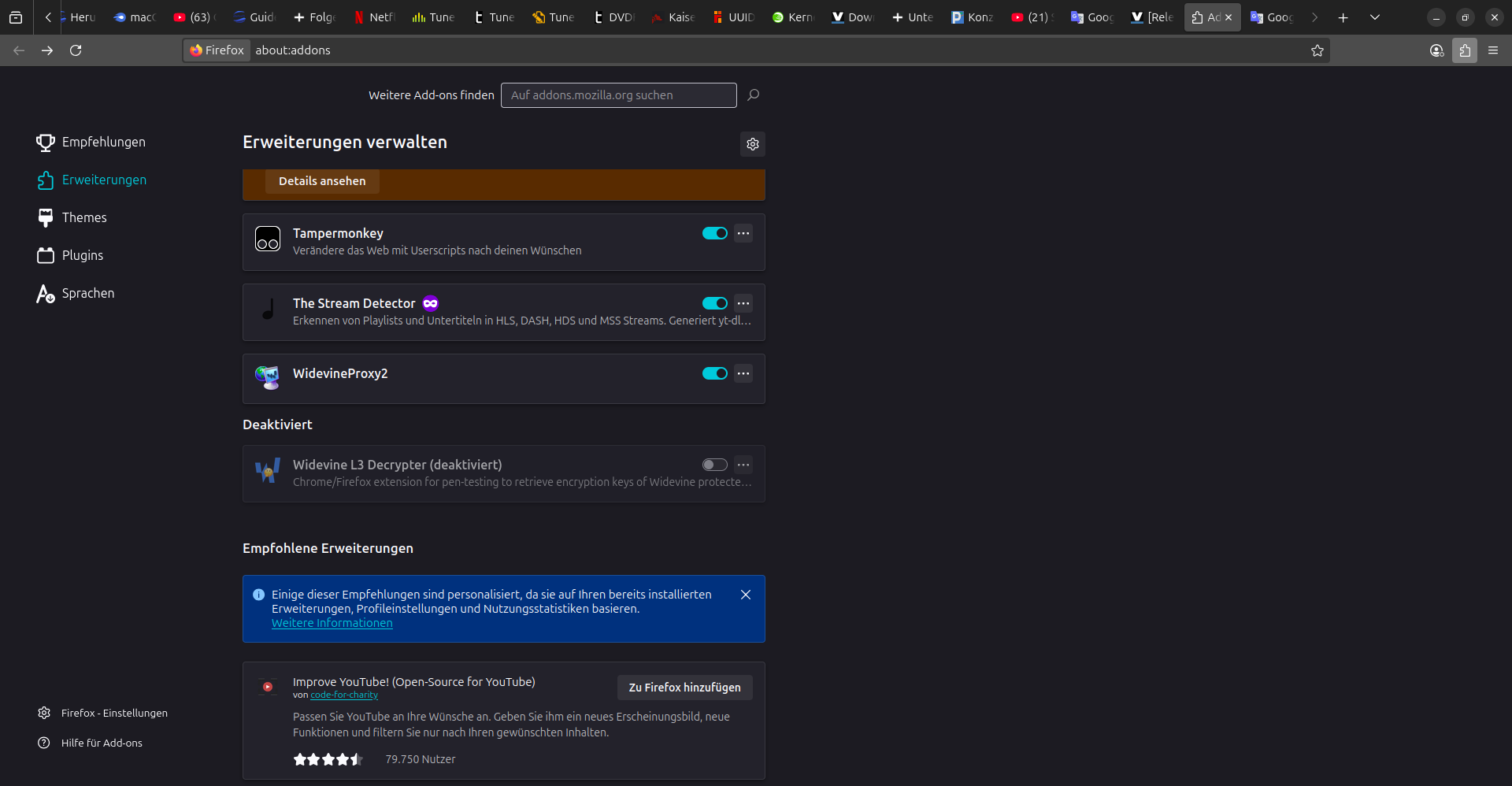1512x786 pixels.
Task: Switch to the Plugins category
Action: (x=70, y=255)
